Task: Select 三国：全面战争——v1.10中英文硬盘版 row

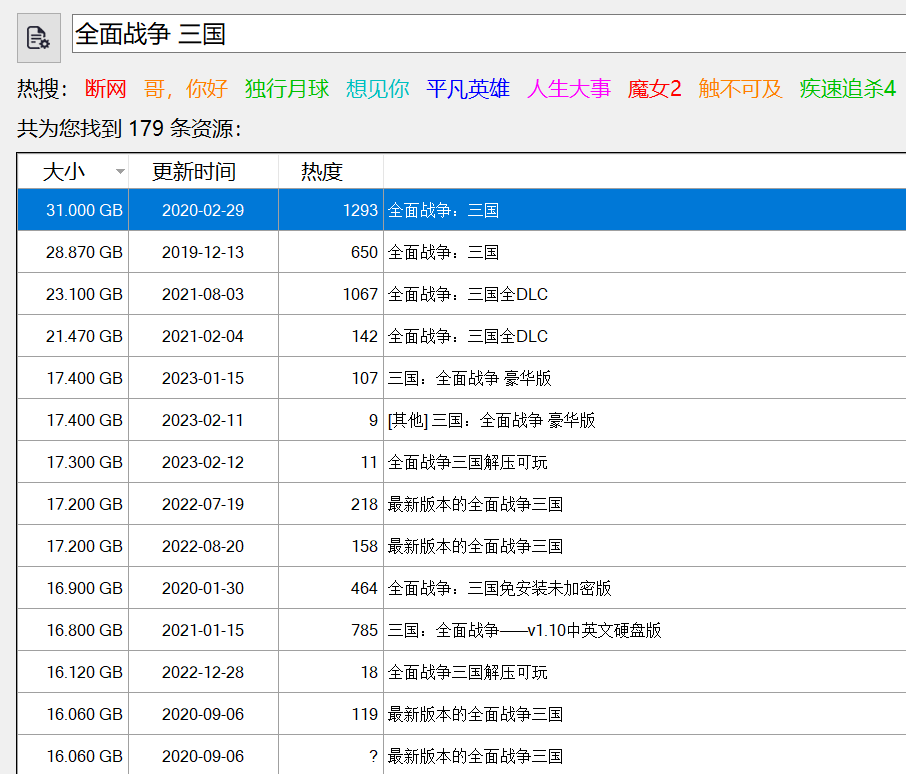Action: click(x=462, y=630)
